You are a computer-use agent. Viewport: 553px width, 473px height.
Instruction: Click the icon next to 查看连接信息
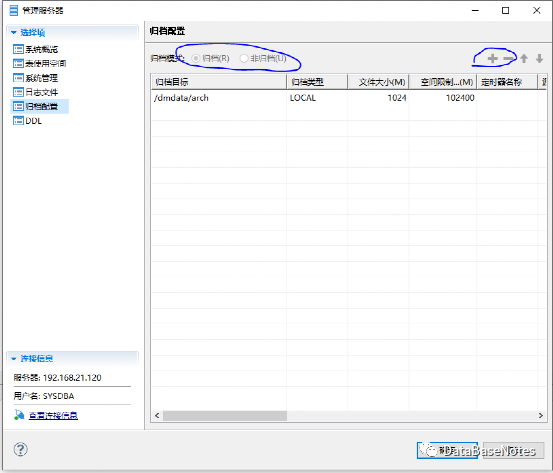coord(19,415)
